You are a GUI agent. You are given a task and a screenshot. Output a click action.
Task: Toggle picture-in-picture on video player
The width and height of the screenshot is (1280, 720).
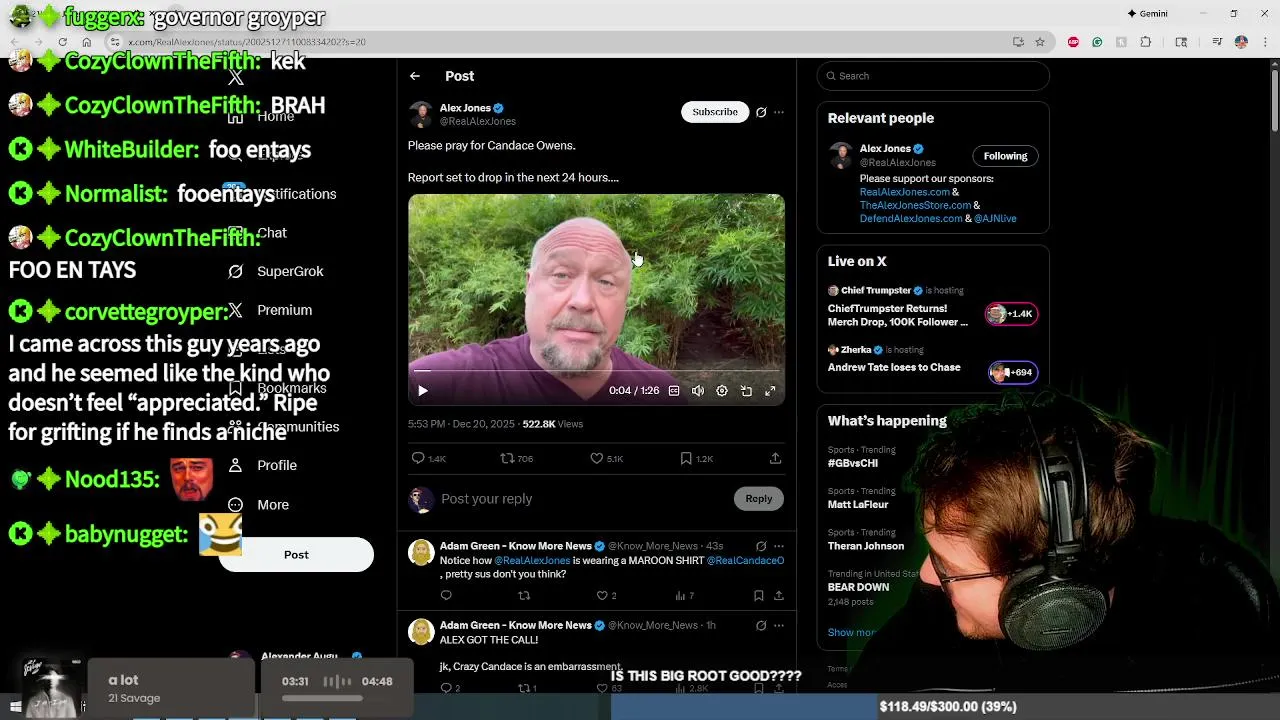click(x=746, y=391)
